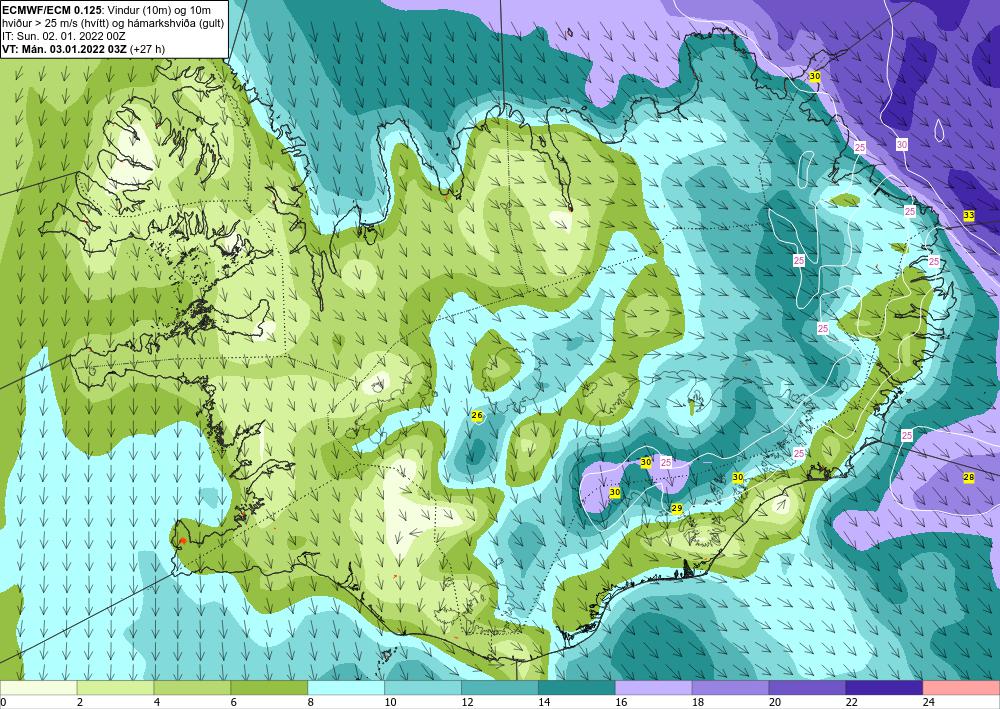
Task: Pick the legend swatch between 18 and 20
Action: point(730,688)
